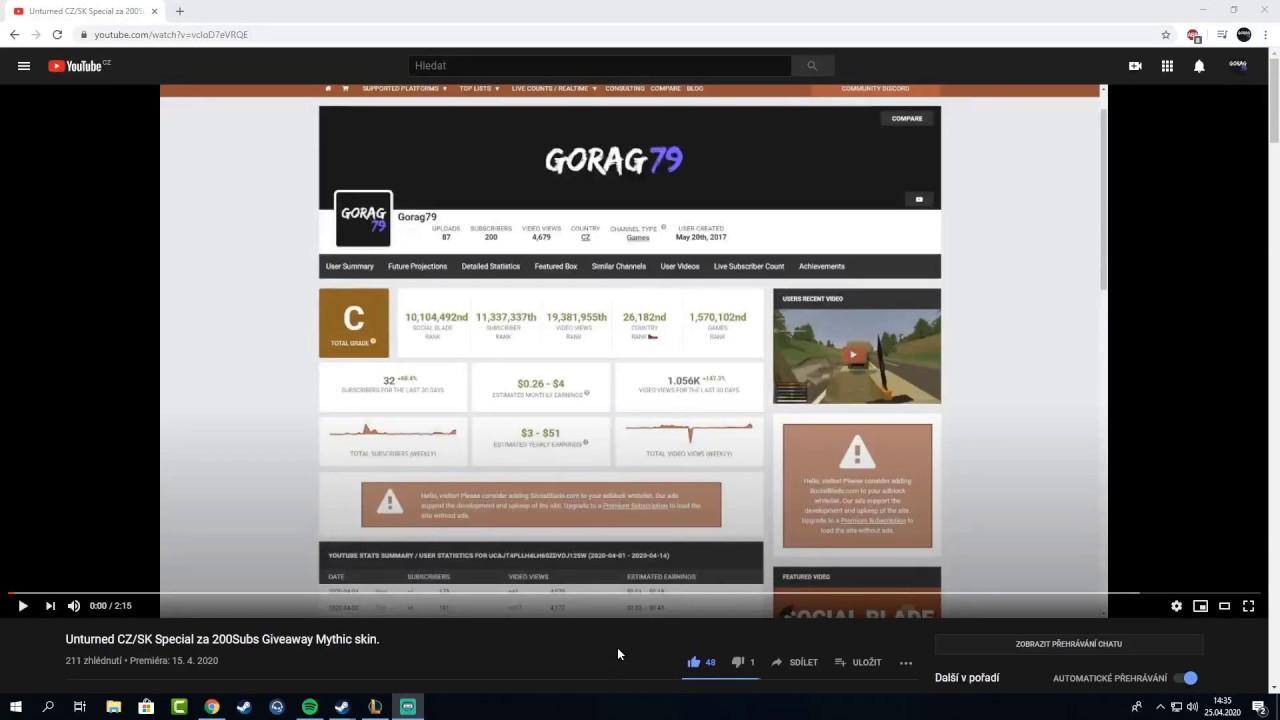The width and height of the screenshot is (1280, 720).
Task: Open the media control toolbar icon
Action: pos(1221,34)
